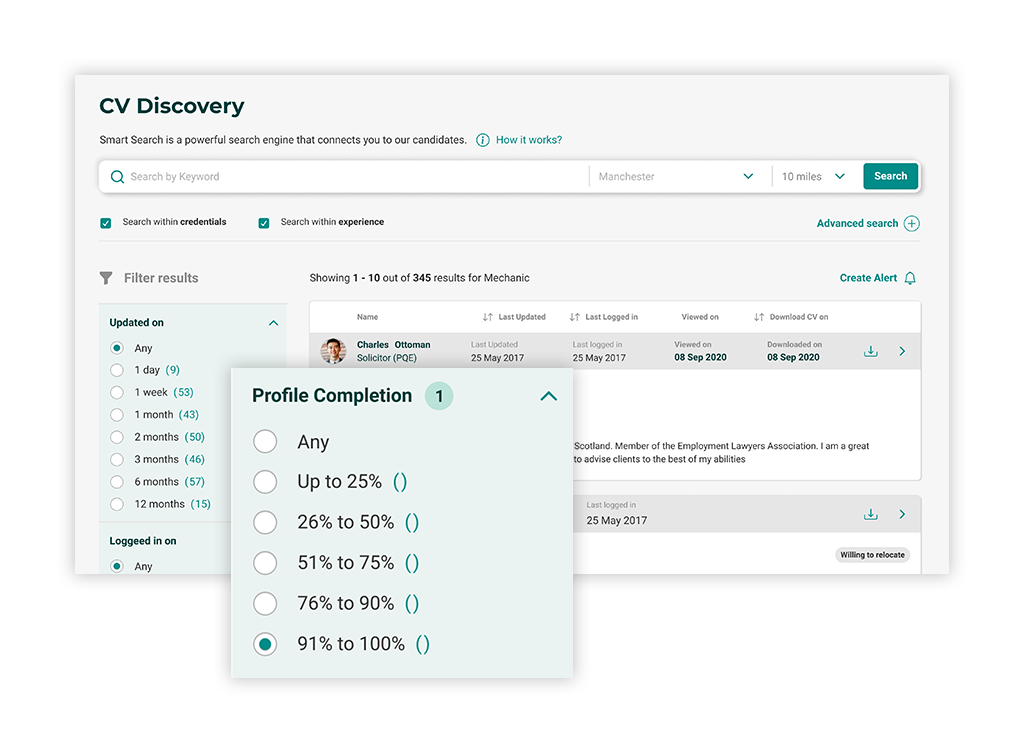Viewport: 1024px width, 736px height.
Task: Select 1 day updated filter
Action: click(x=117, y=370)
